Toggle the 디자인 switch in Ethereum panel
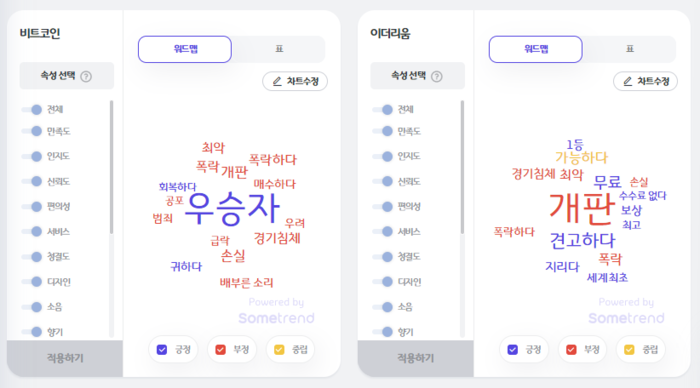 (x=383, y=282)
